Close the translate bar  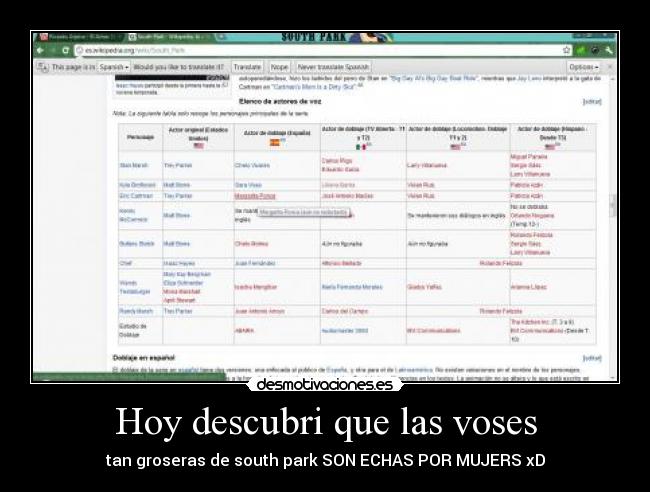click(x=610, y=67)
